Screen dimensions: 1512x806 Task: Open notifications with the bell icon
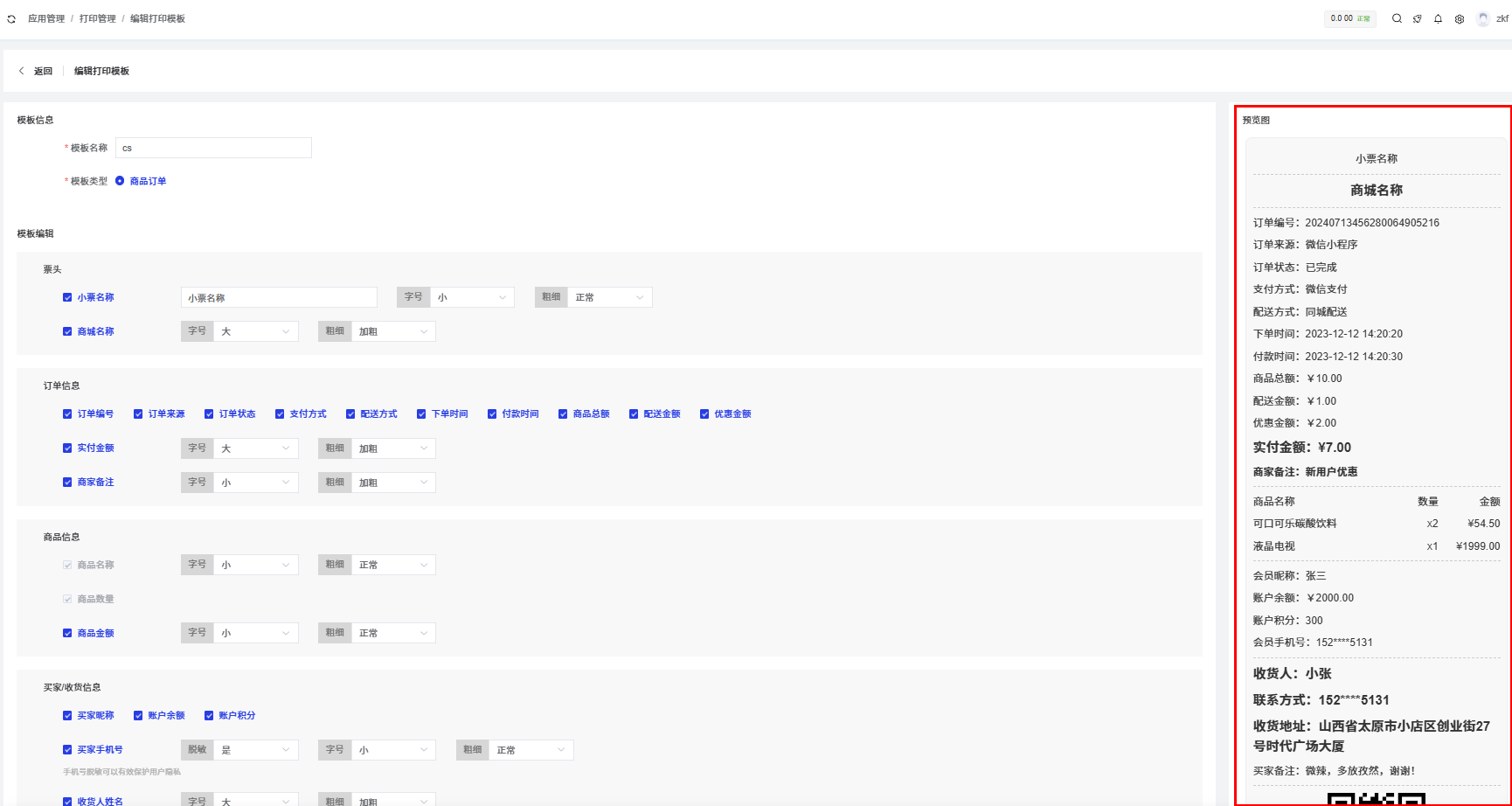click(1438, 18)
